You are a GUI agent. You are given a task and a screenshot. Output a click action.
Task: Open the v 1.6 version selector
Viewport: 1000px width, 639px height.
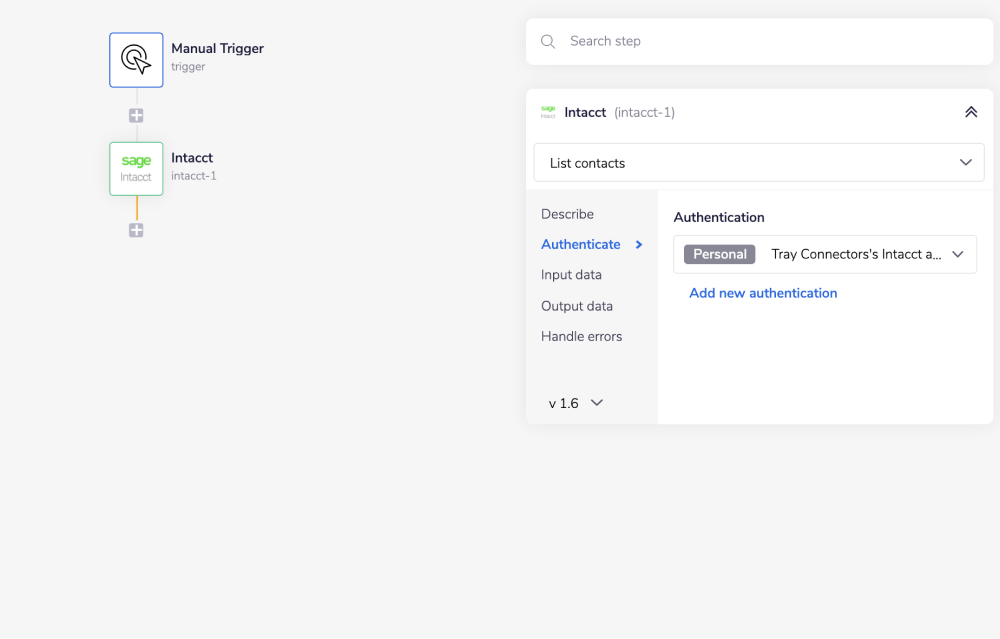coord(576,403)
